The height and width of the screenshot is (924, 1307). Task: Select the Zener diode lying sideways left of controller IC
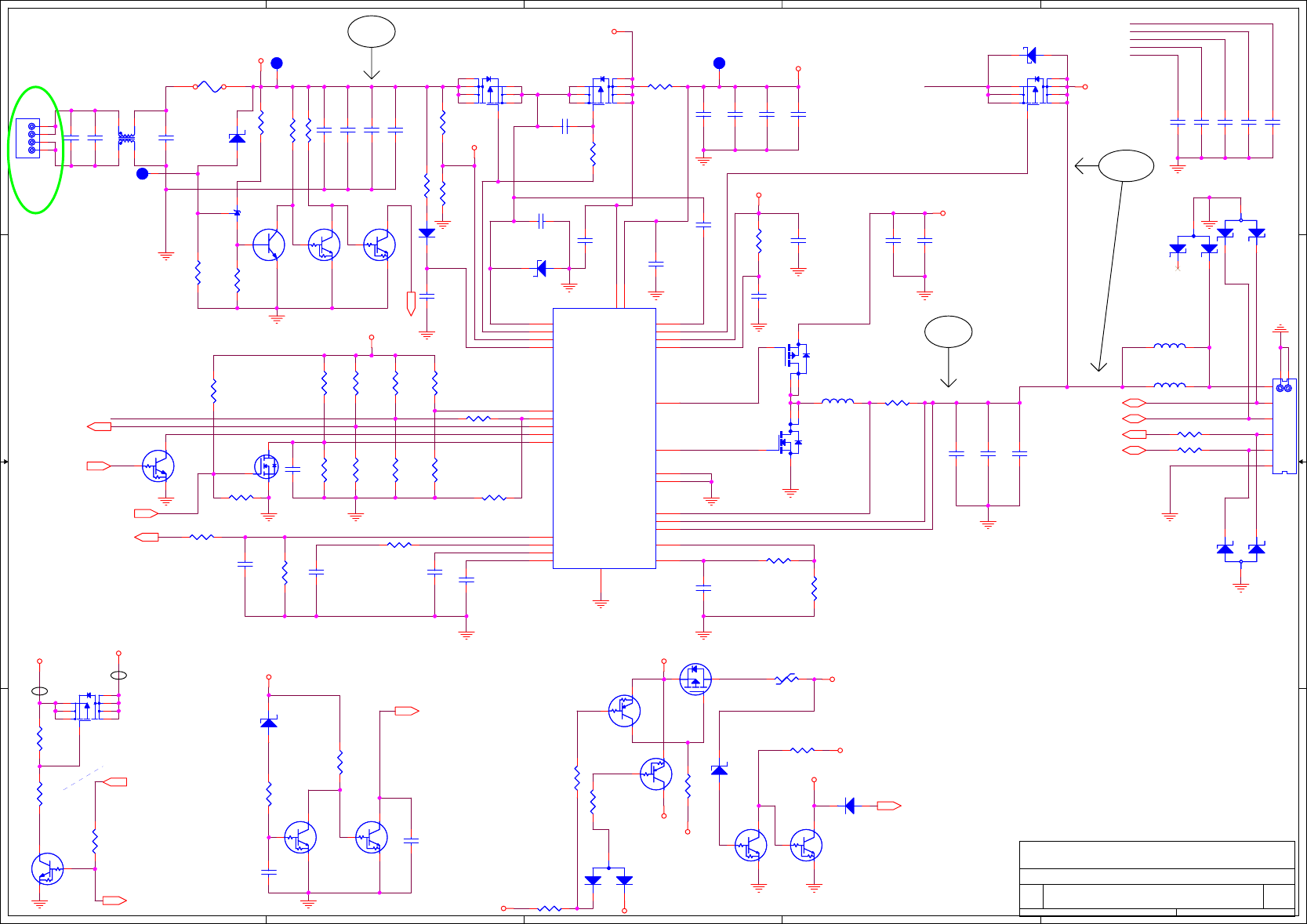pyautogui.click(x=541, y=268)
